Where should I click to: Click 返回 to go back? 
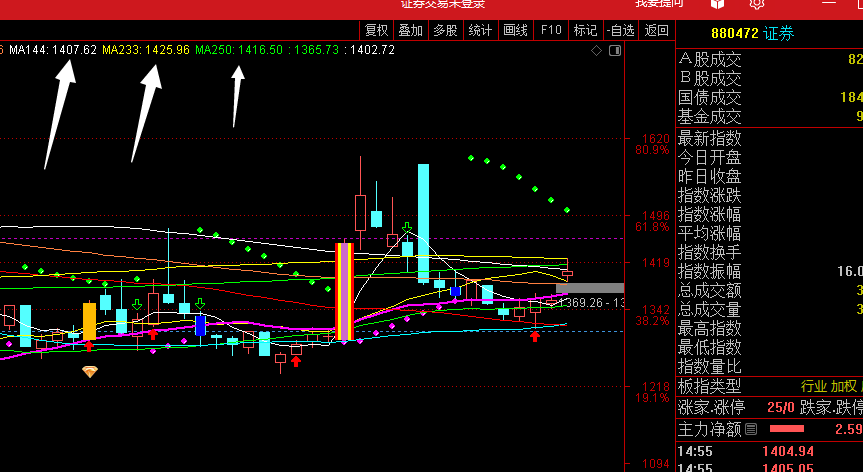(x=656, y=30)
